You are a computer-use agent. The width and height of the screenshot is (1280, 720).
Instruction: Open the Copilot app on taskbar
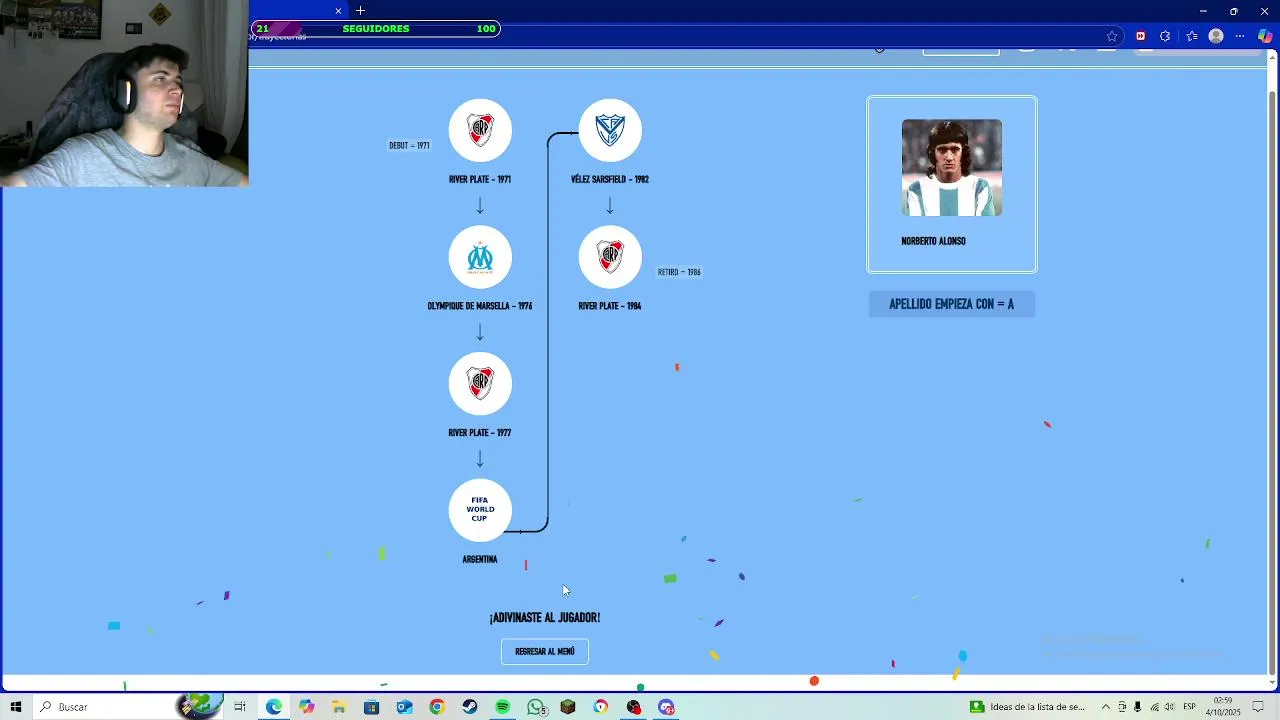[x=306, y=707]
